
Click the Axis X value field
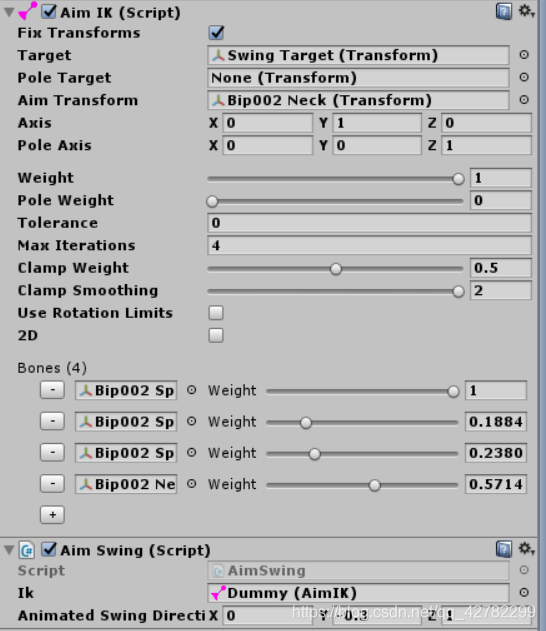click(x=268, y=123)
